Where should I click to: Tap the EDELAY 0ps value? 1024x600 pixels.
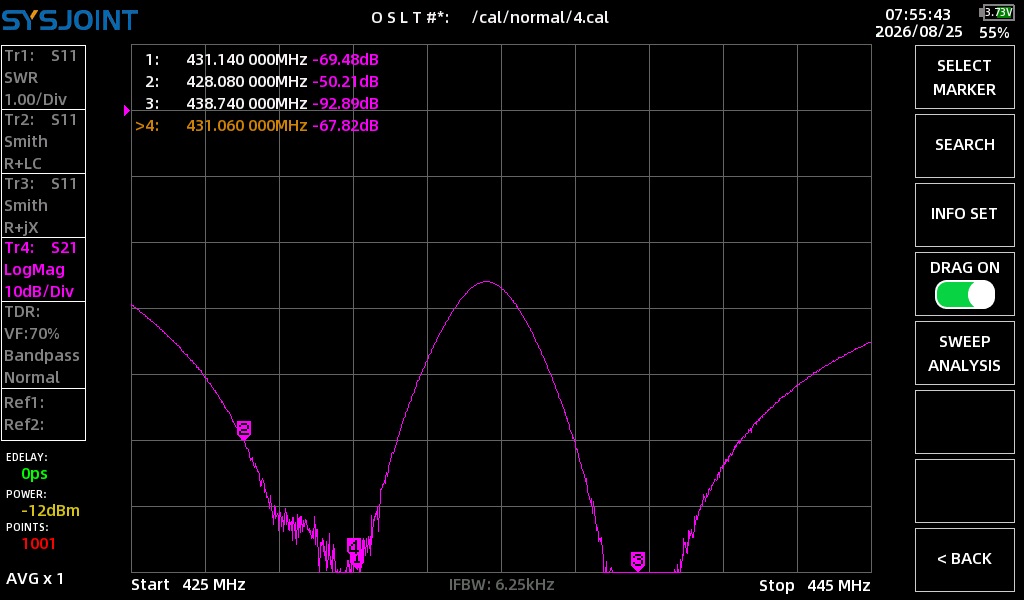[34, 473]
